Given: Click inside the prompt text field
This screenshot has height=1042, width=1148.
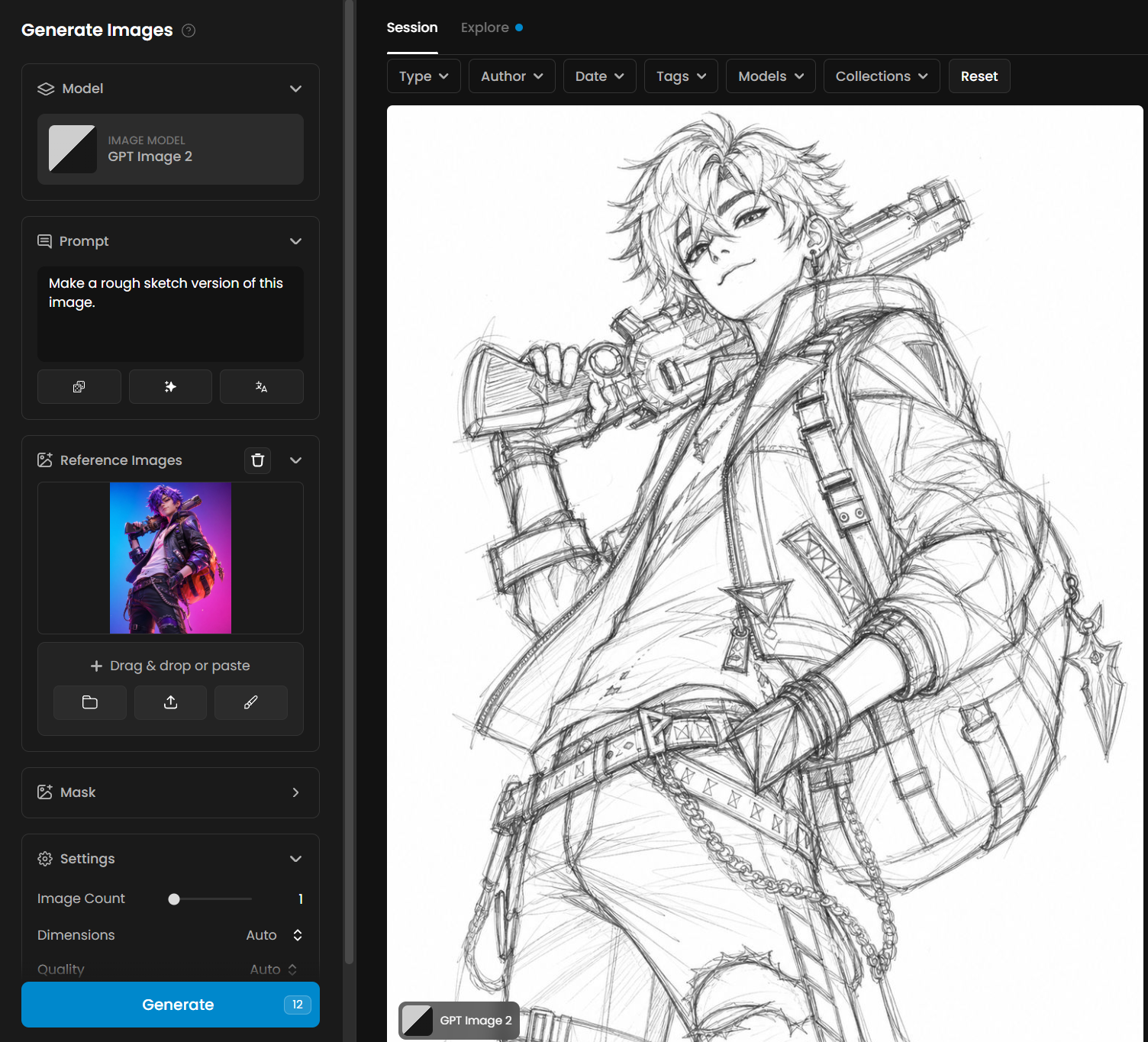Looking at the screenshot, I should click(x=170, y=314).
